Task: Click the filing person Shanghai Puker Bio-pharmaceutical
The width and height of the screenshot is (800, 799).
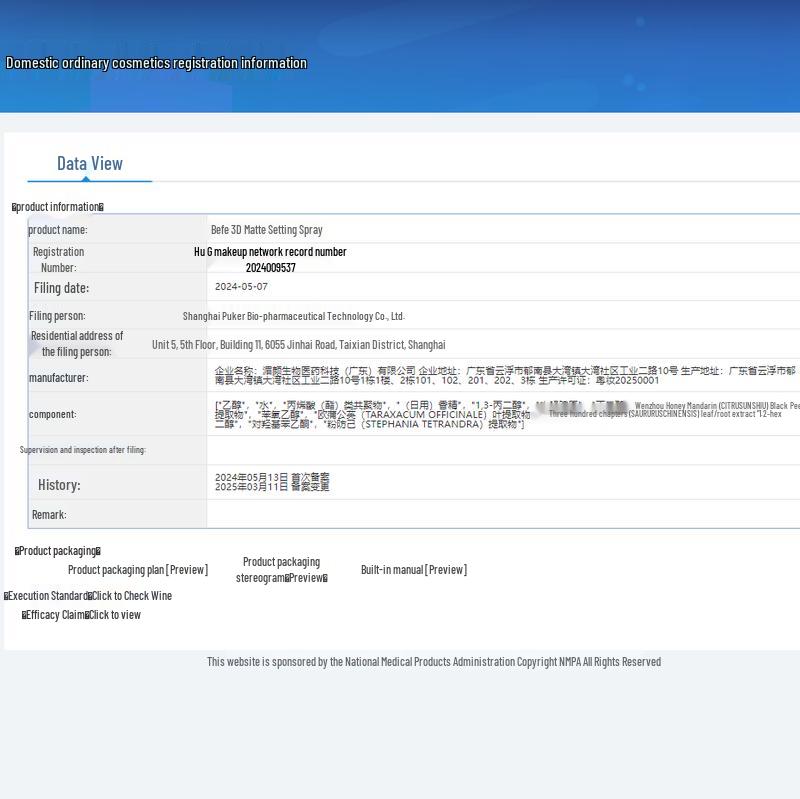Action: click(293, 316)
